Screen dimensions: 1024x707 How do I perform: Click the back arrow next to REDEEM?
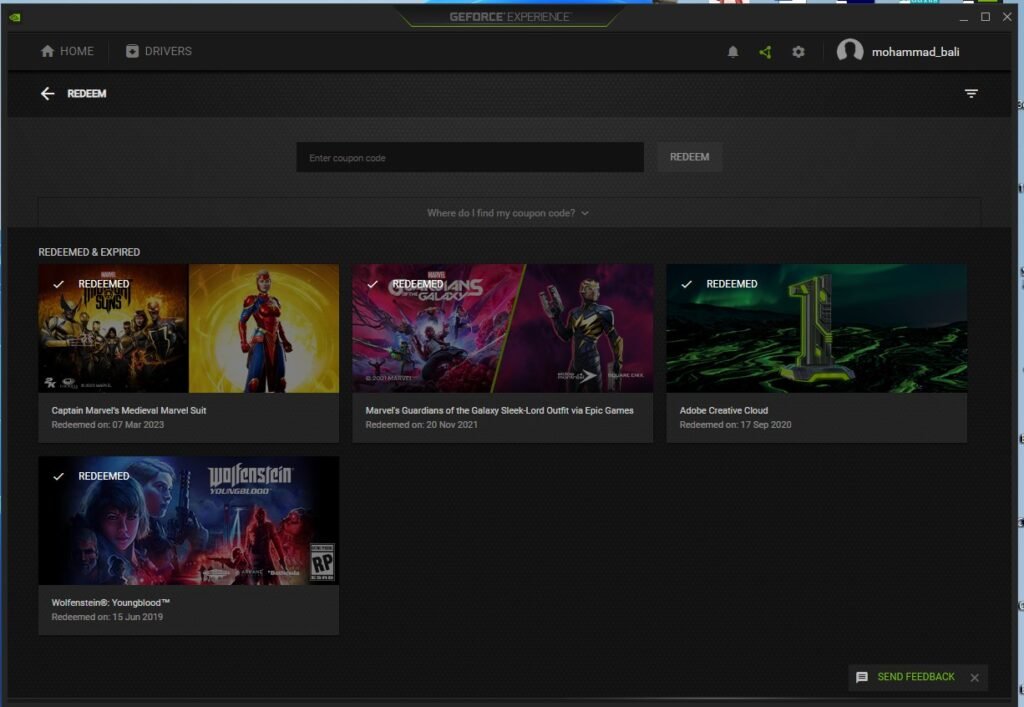[46, 93]
